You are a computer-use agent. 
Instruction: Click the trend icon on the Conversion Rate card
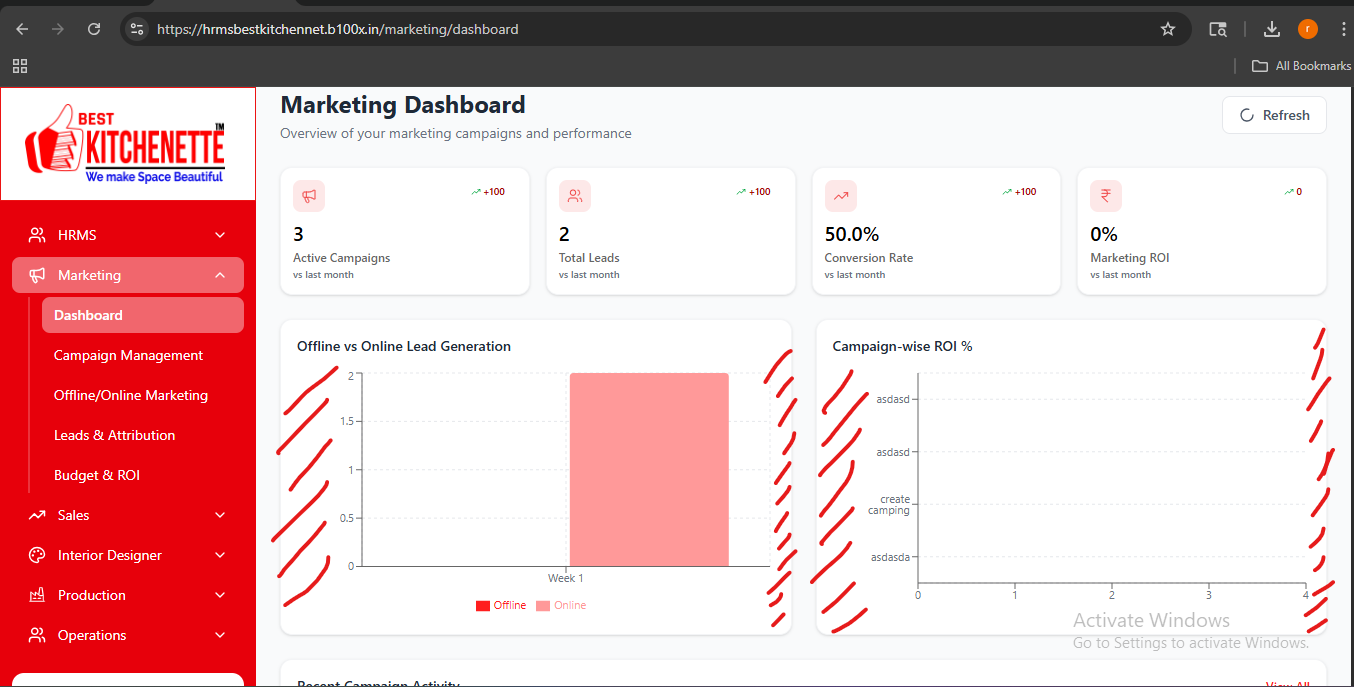[x=841, y=196]
